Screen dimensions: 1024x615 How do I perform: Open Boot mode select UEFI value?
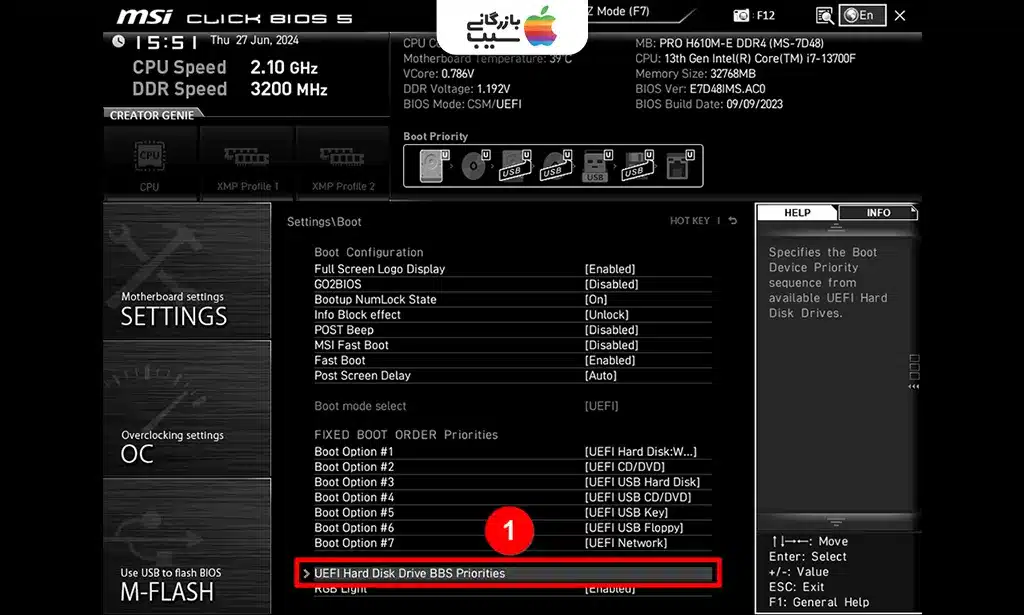pos(601,405)
